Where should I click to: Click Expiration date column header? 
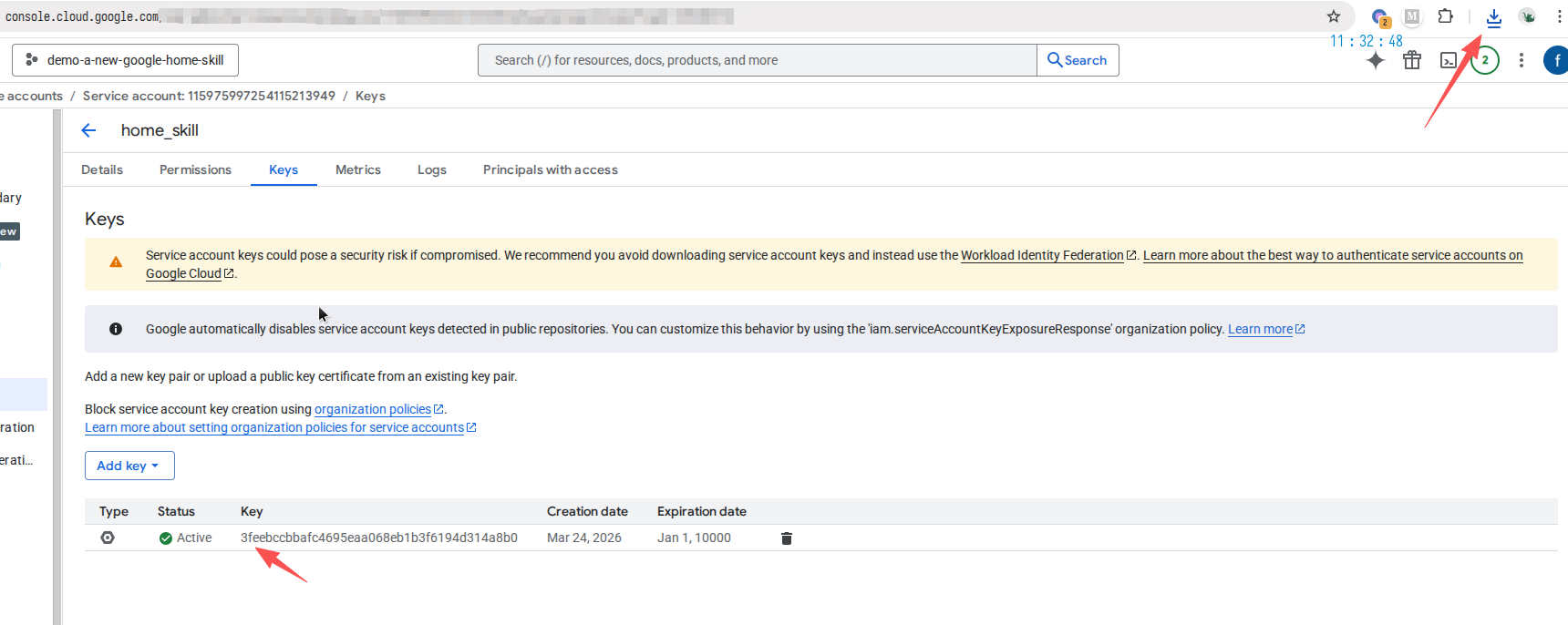[702, 511]
